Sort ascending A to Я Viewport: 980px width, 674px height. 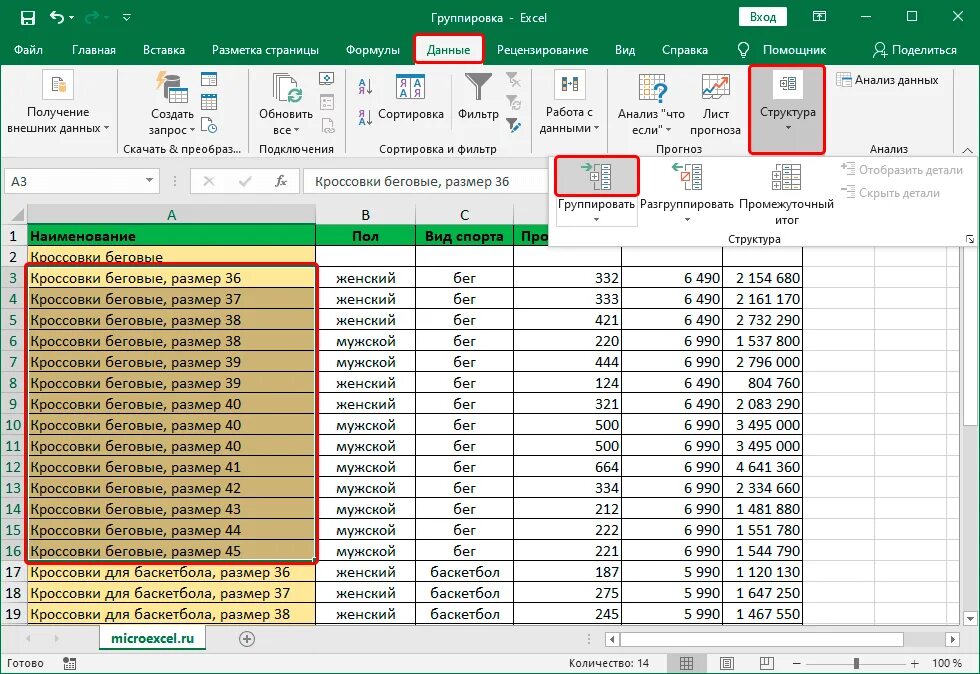click(365, 87)
